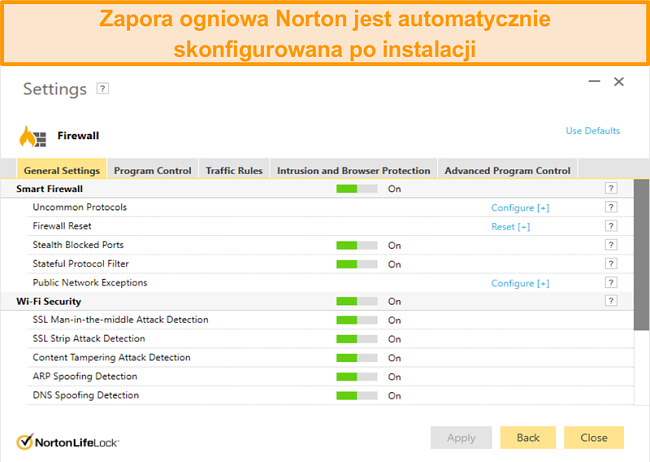
Task: Click the Uncommon Protocols label
Action: 80,207
